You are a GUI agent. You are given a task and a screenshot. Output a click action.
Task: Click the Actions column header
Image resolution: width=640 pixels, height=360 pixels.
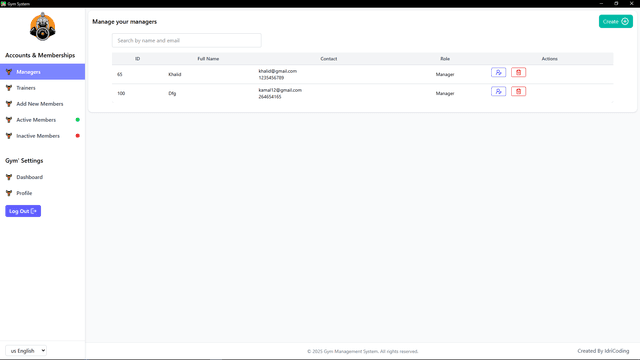tap(549, 59)
